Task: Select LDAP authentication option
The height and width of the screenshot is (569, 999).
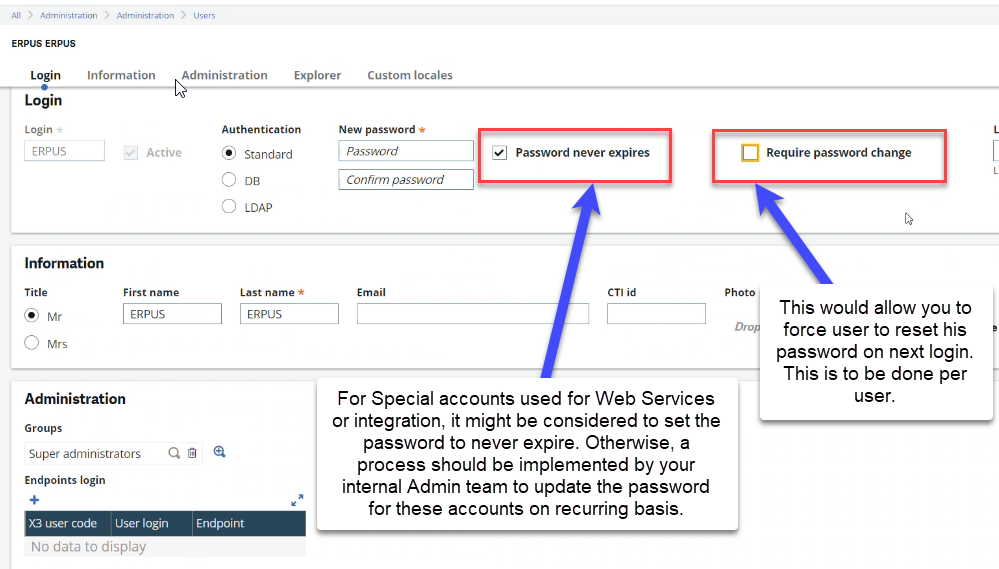Action: pos(229,207)
